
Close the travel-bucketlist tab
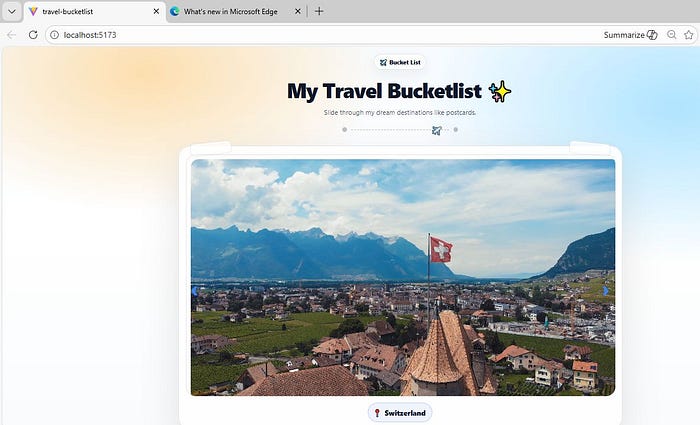(156, 12)
